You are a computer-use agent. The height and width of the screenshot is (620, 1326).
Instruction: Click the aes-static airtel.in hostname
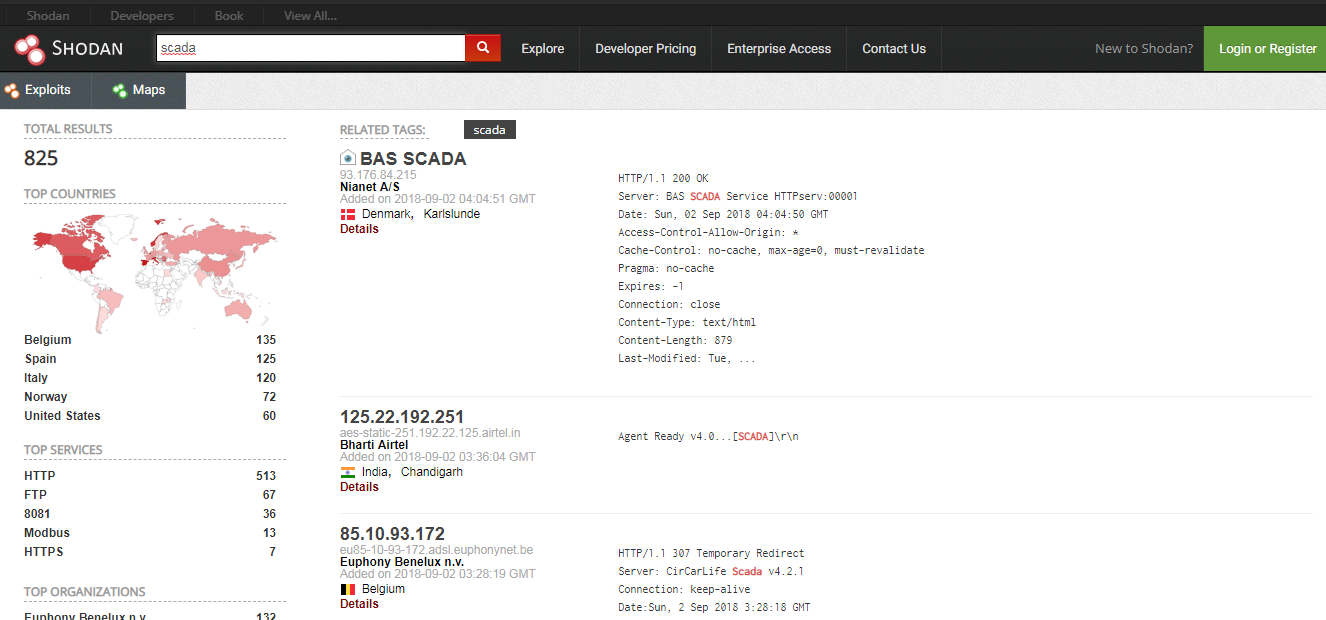click(x=430, y=433)
